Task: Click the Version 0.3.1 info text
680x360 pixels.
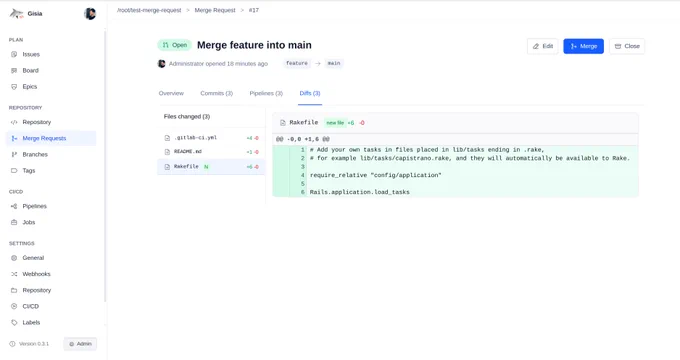Action: [34, 344]
